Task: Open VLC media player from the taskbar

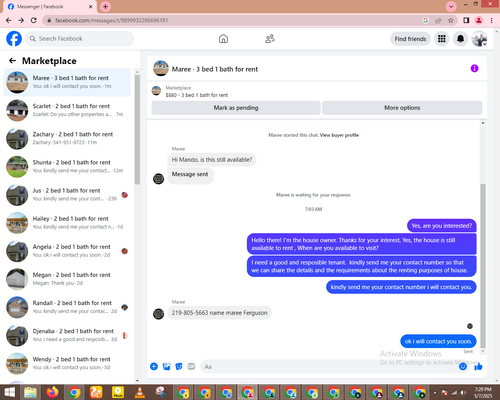Action: [x=140, y=392]
